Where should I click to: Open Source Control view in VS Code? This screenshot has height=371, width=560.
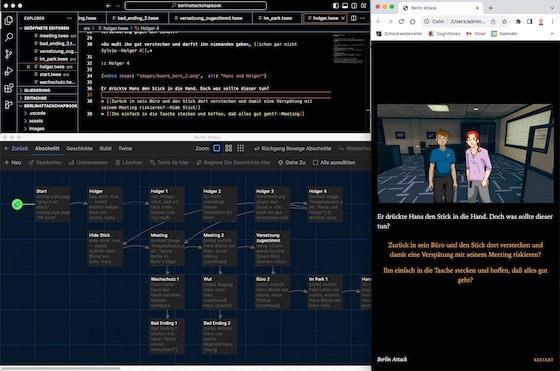9,54
